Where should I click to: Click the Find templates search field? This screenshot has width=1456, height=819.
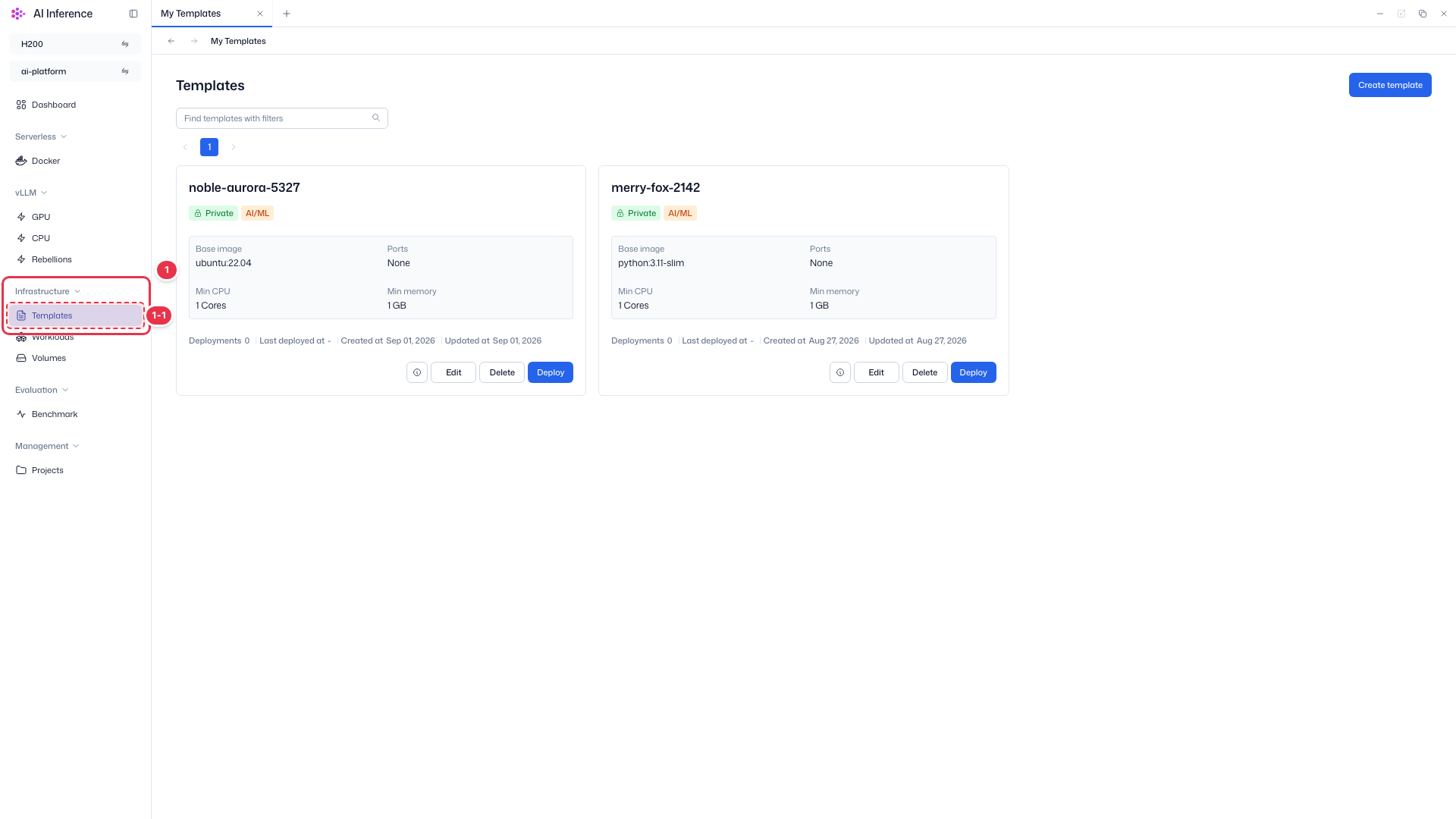click(x=282, y=118)
